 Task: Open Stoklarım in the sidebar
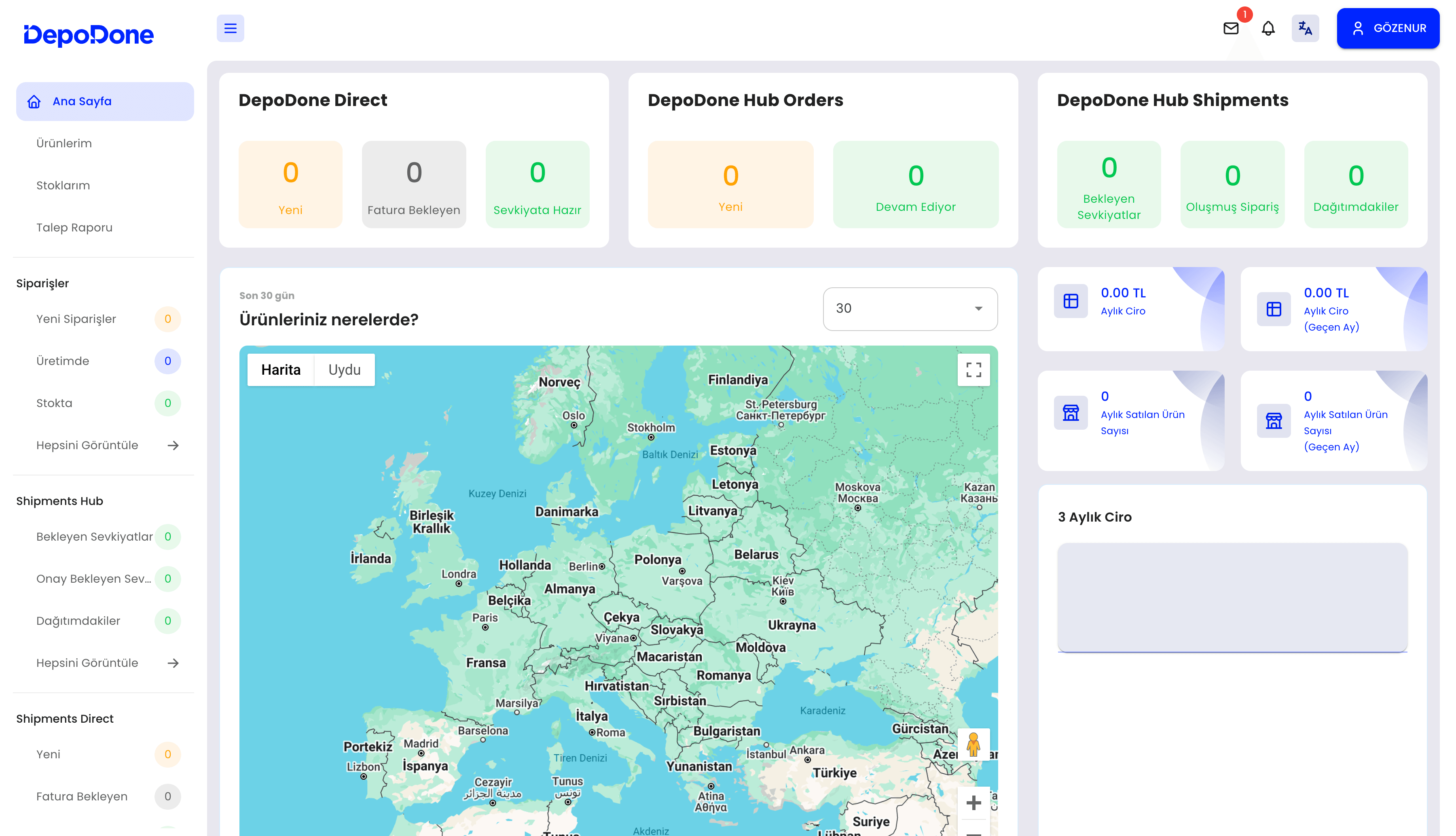[63, 185]
